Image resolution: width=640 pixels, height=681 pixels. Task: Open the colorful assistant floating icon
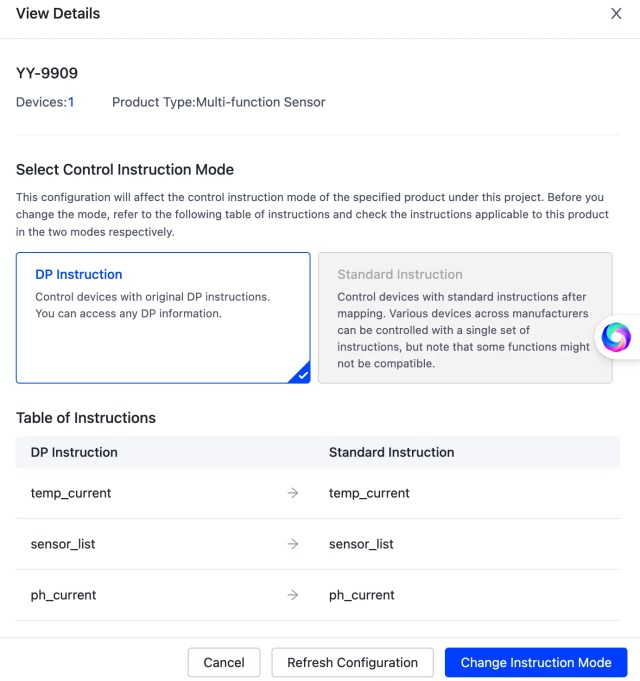click(x=616, y=337)
